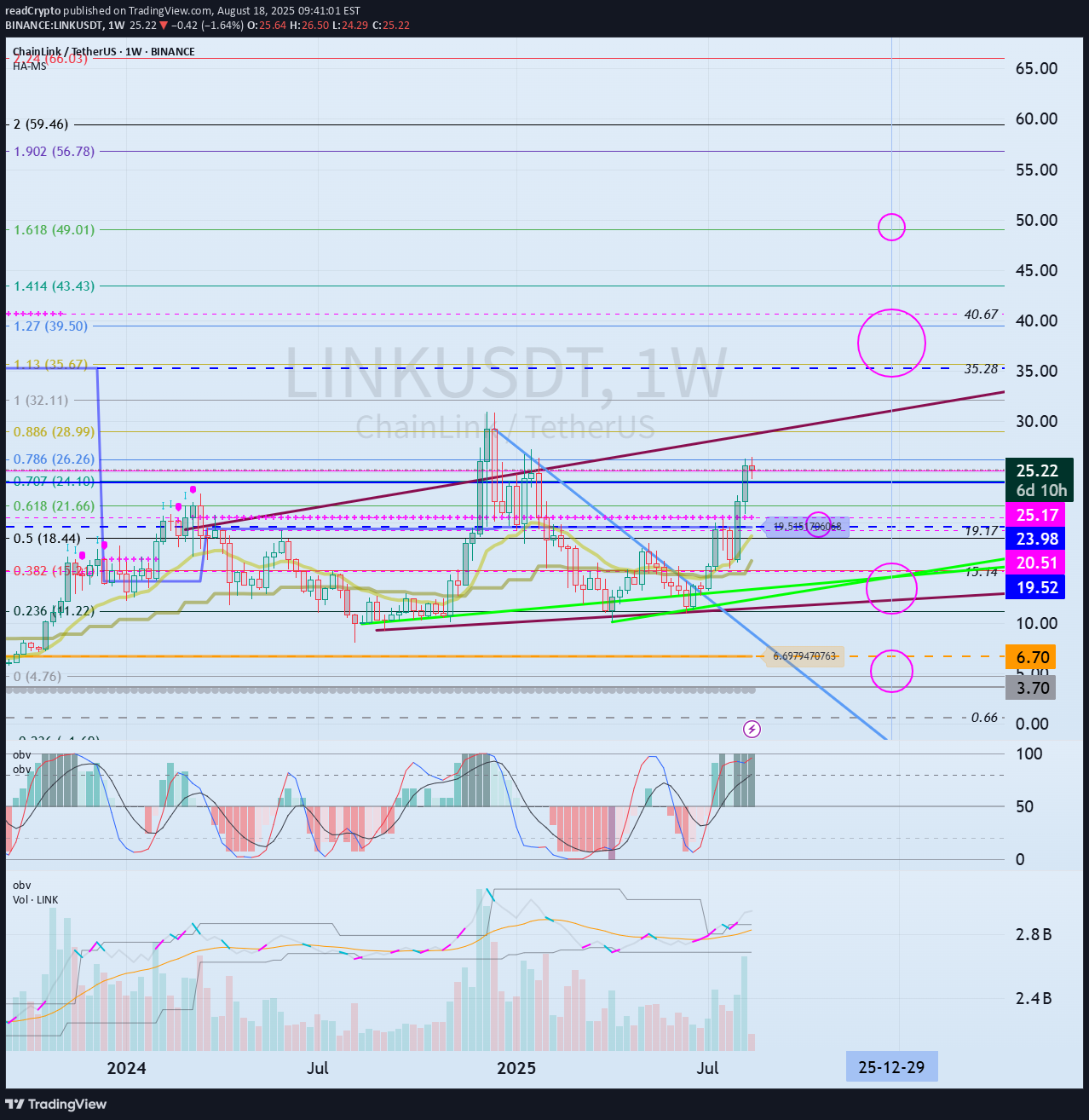Click the Vol · LINK indicator label
Viewport: 1089px width, 1120px height.
tap(36, 900)
